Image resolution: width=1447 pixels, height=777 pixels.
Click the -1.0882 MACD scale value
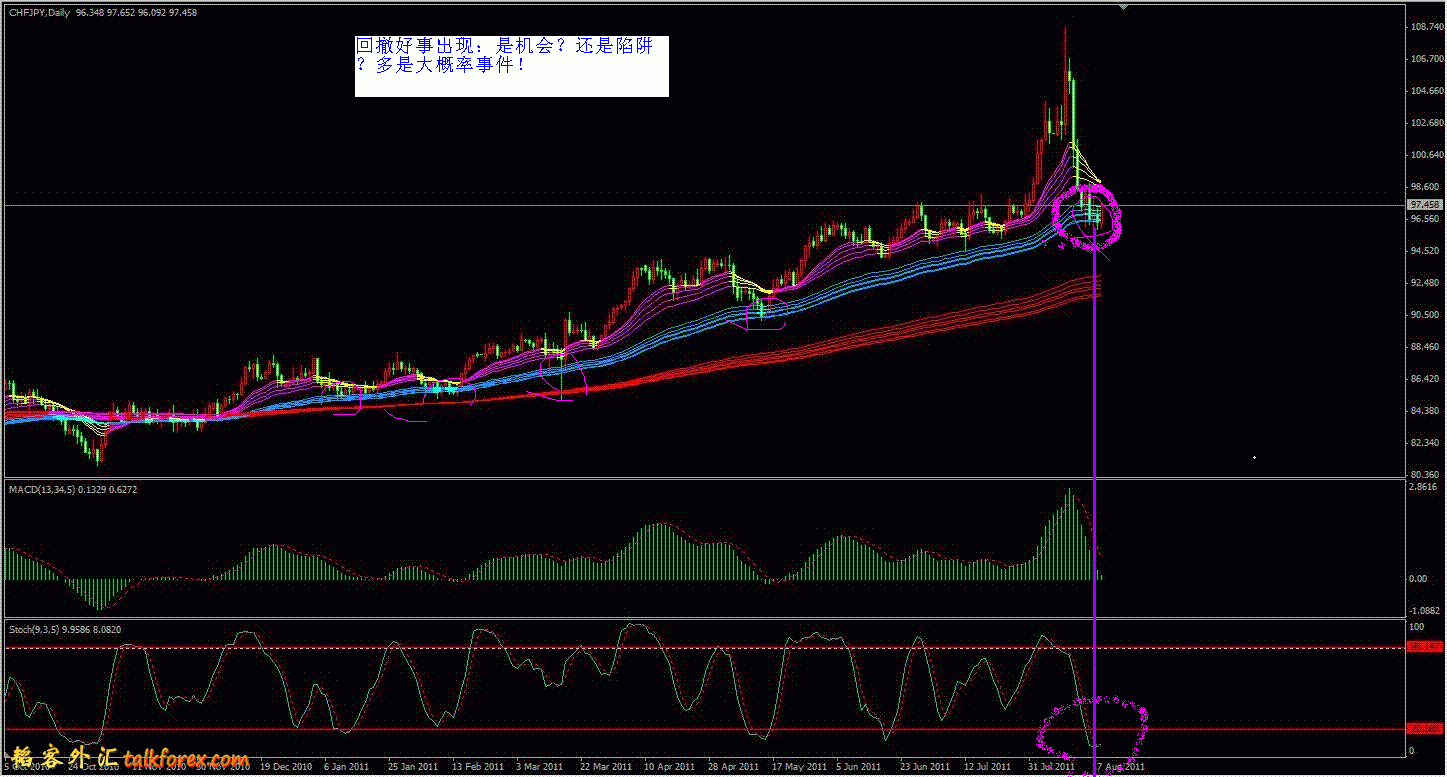(x=1422, y=610)
